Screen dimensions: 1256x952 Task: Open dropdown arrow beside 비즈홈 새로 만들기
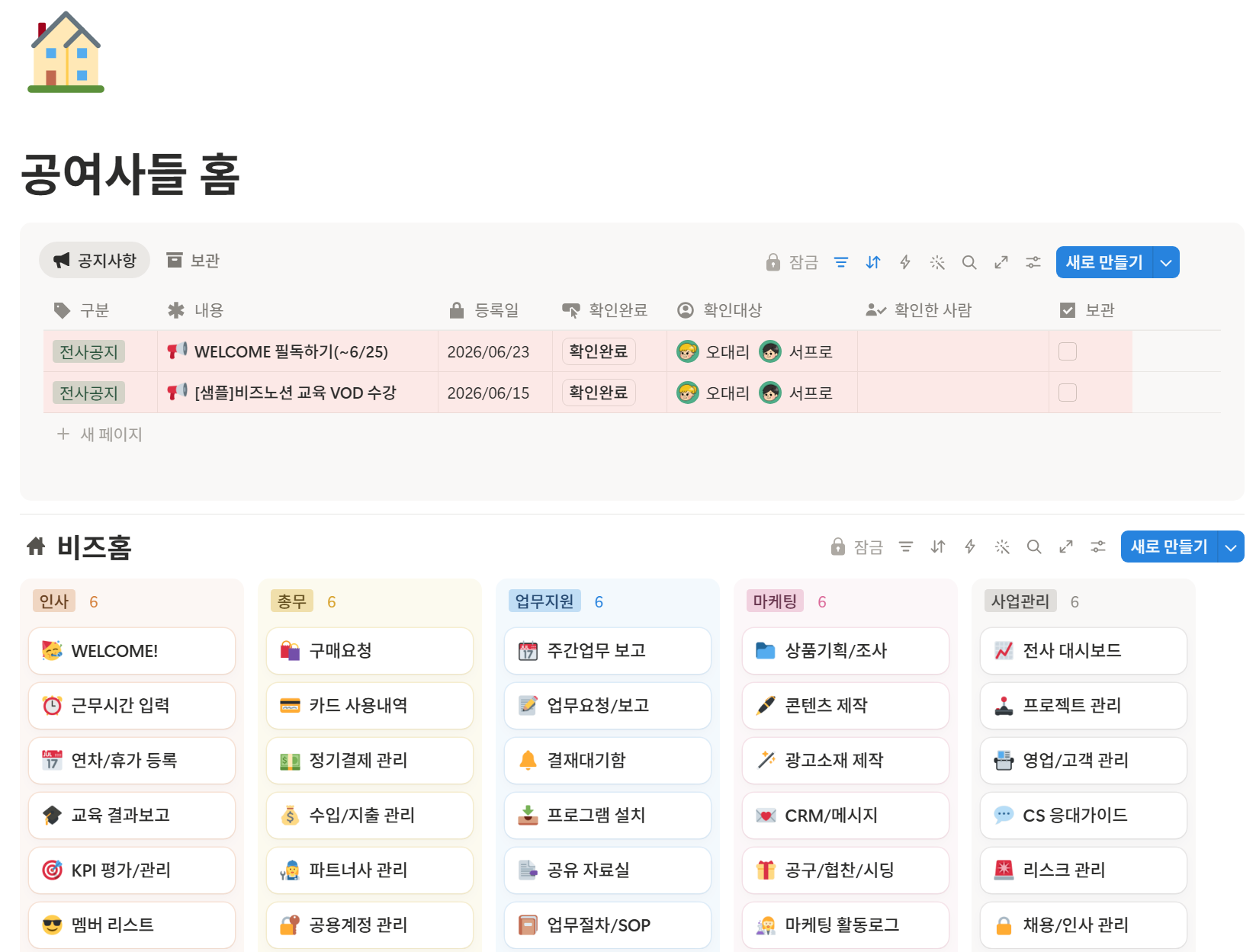point(1231,547)
